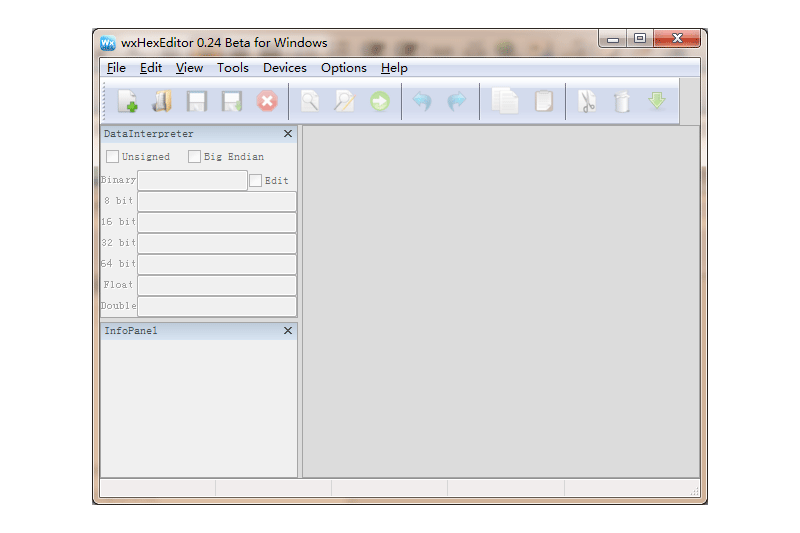Open the Help menu
Screen dimensions: 800x533
(x=394, y=68)
